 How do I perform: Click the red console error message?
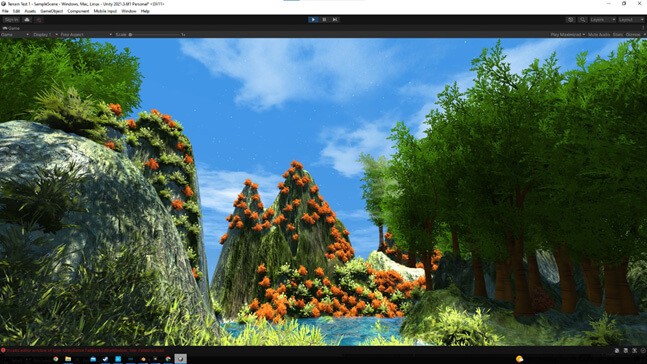click(x=85, y=350)
